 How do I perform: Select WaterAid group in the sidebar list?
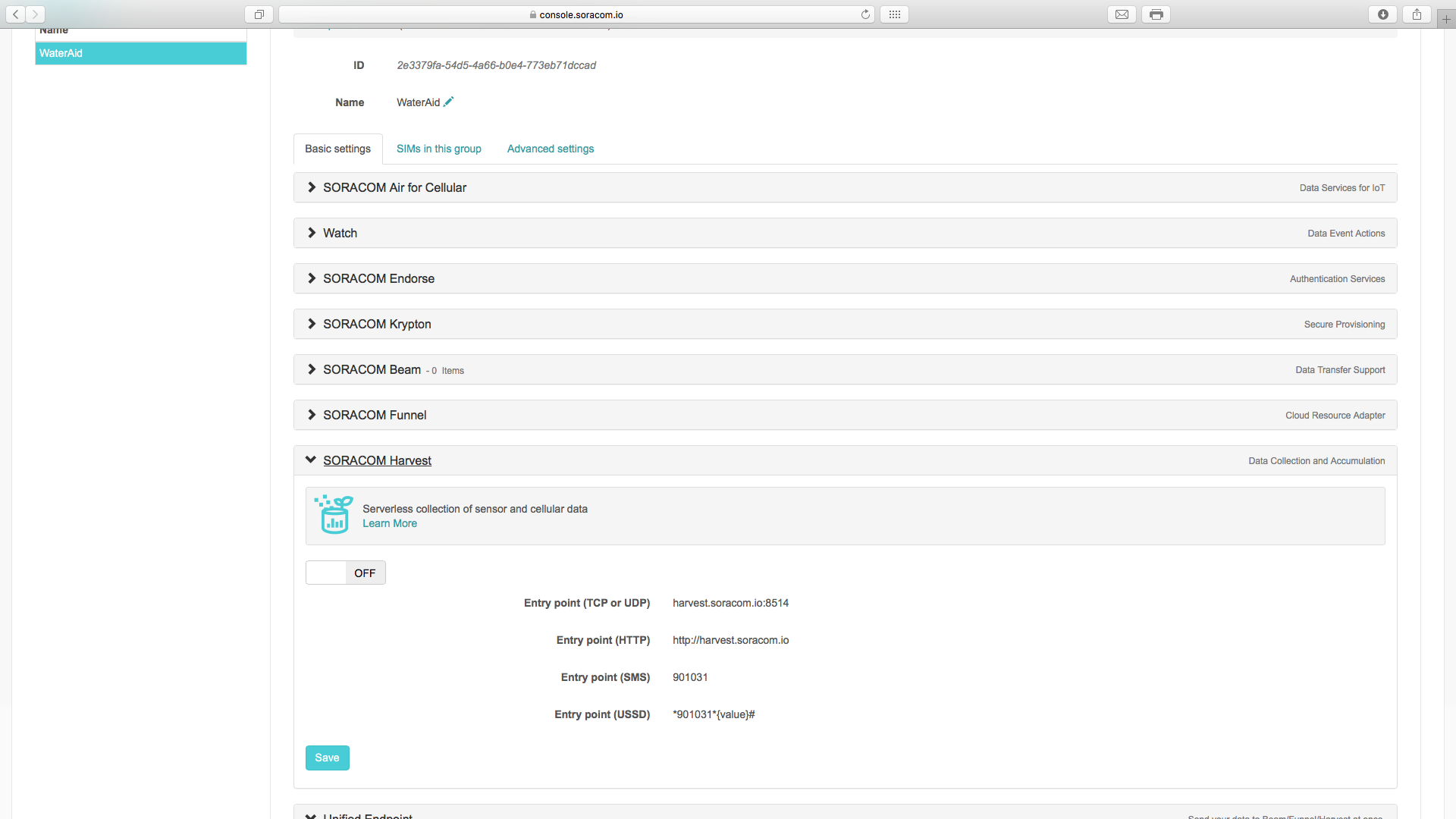(x=141, y=53)
